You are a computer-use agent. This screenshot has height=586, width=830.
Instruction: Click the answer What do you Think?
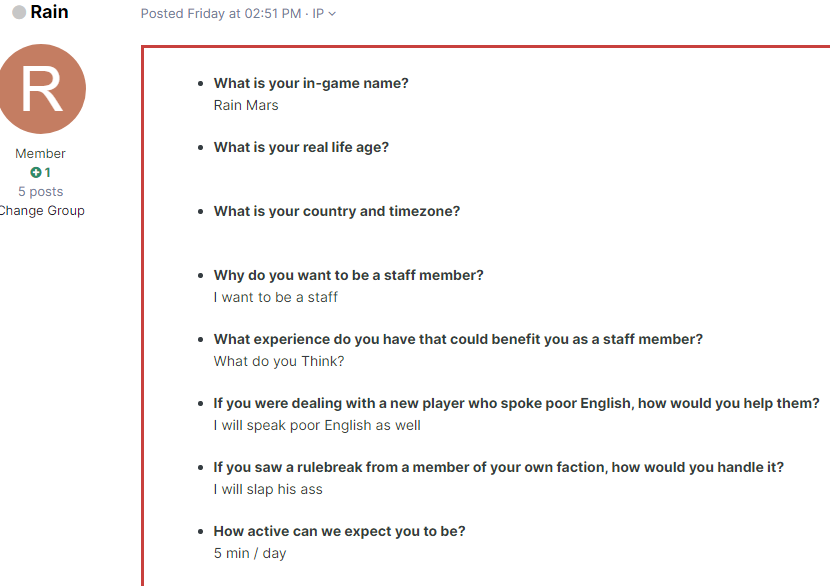pos(279,362)
